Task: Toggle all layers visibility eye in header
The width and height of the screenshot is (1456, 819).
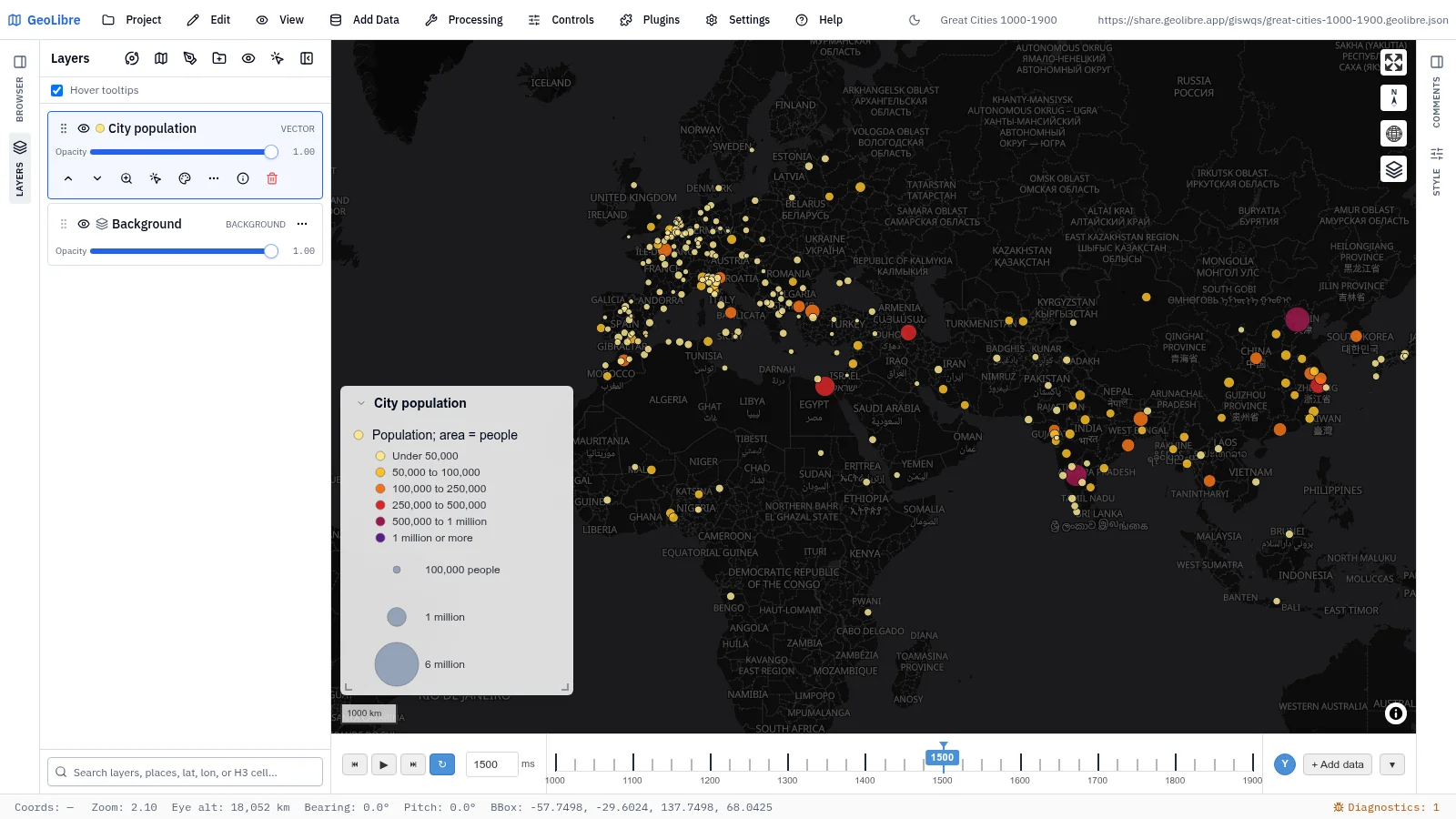Action: [248, 58]
